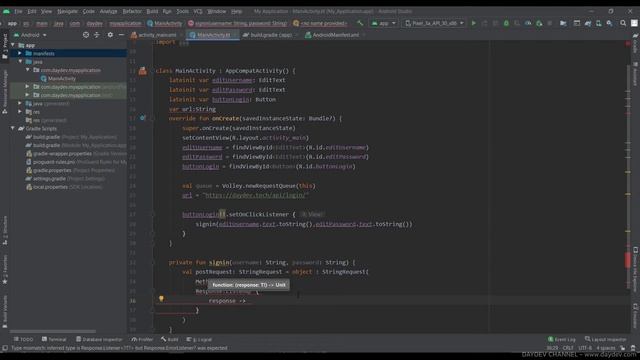640x360 pixels.
Task: Open the Resource Manager side tab
Action: point(4,91)
